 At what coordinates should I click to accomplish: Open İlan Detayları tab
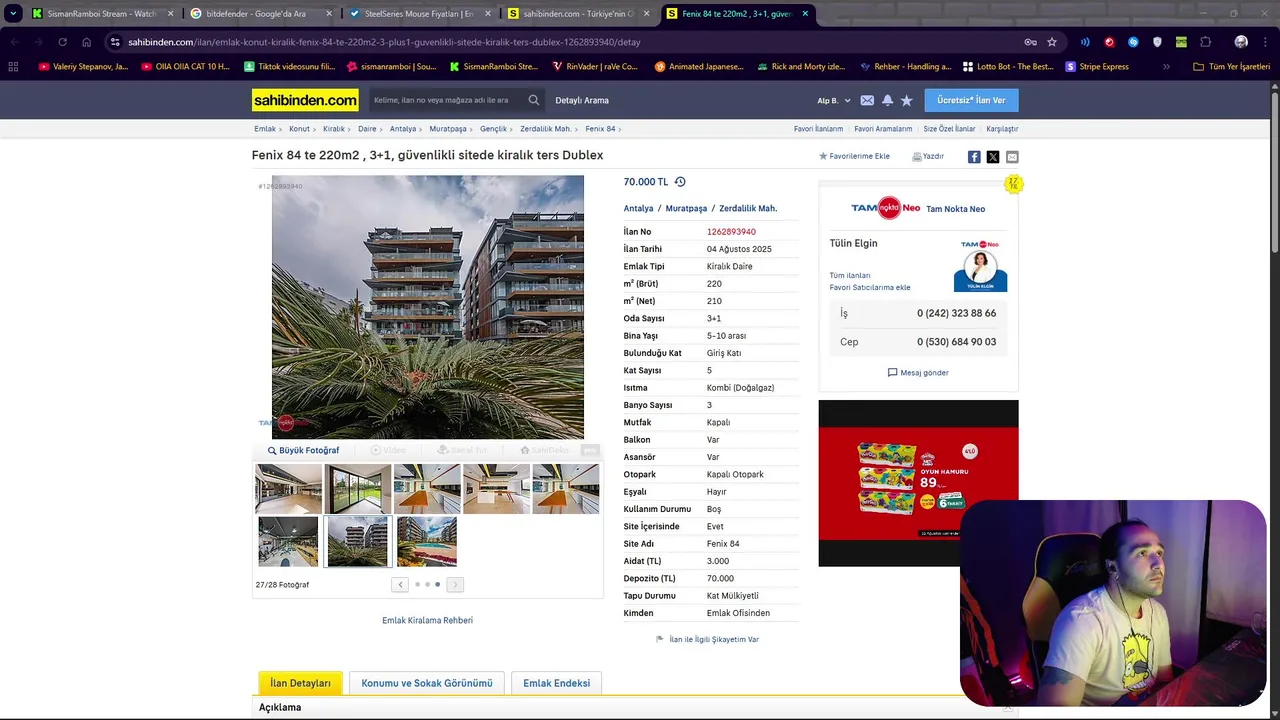pyautogui.click(x=300, y=683)
